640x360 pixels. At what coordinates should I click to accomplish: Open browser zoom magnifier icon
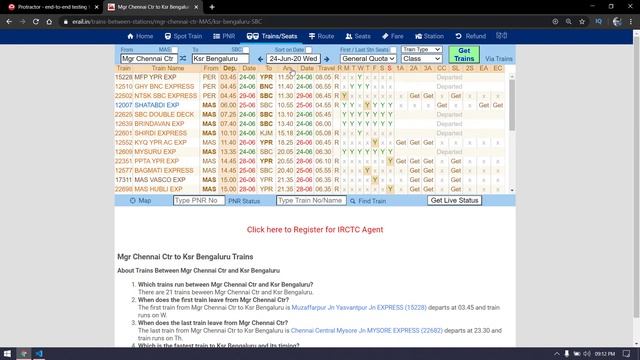[x=569, y=22]
